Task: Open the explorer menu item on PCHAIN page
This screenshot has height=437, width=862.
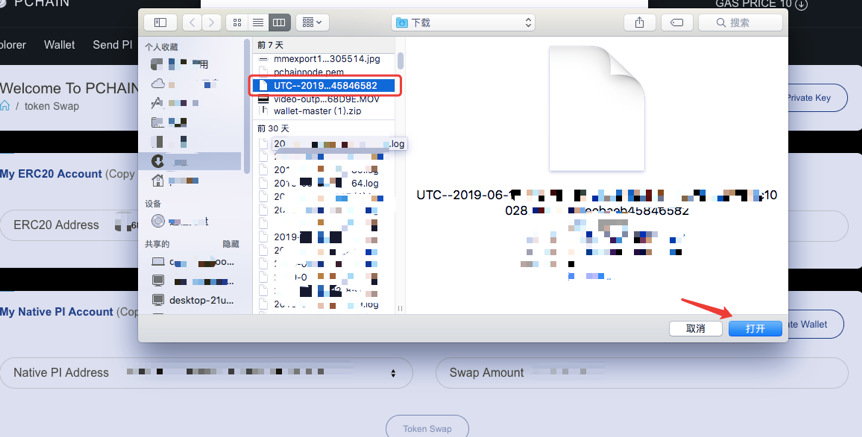Action: point(13,45)
